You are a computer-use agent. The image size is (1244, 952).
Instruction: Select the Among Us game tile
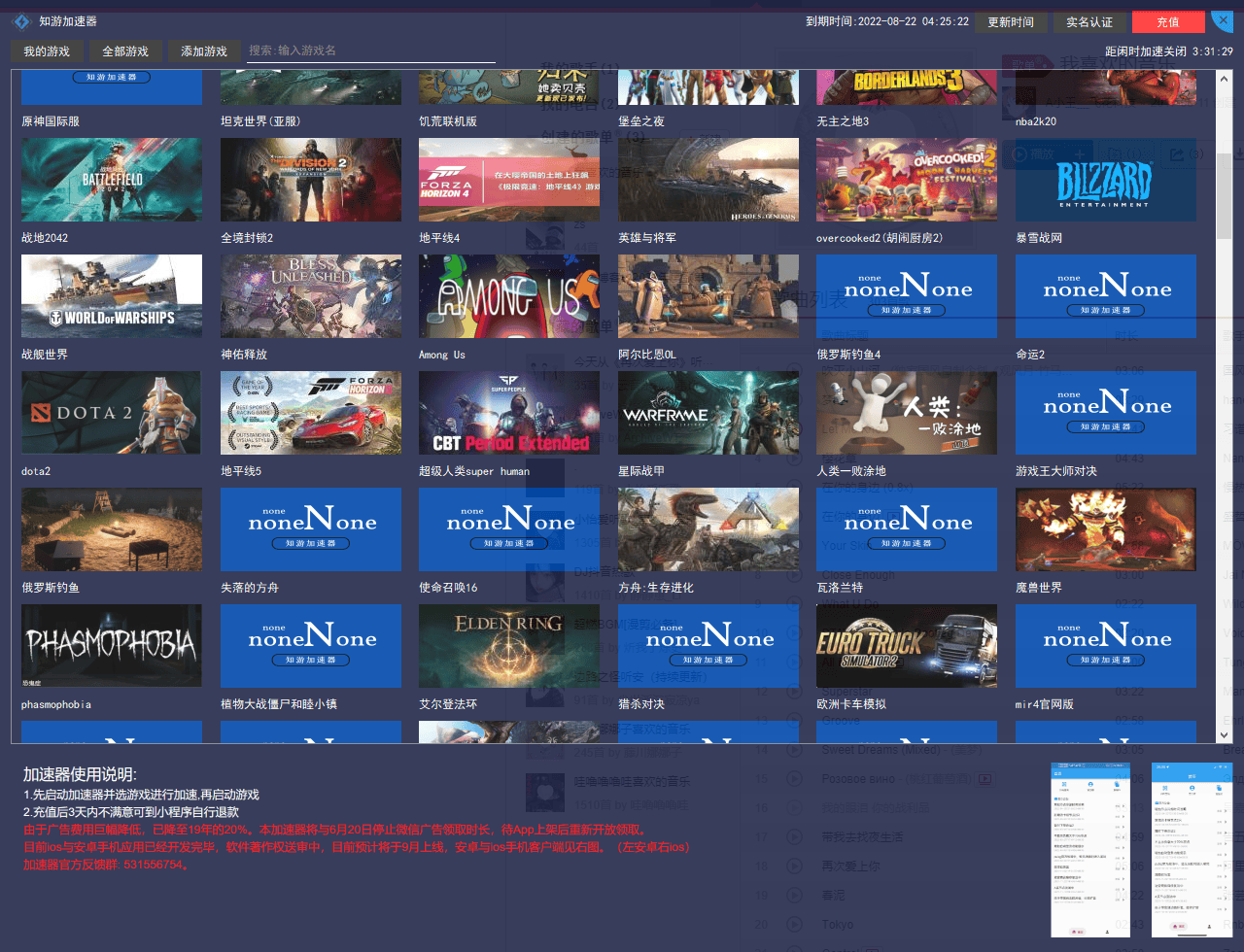tap(509, 296)
